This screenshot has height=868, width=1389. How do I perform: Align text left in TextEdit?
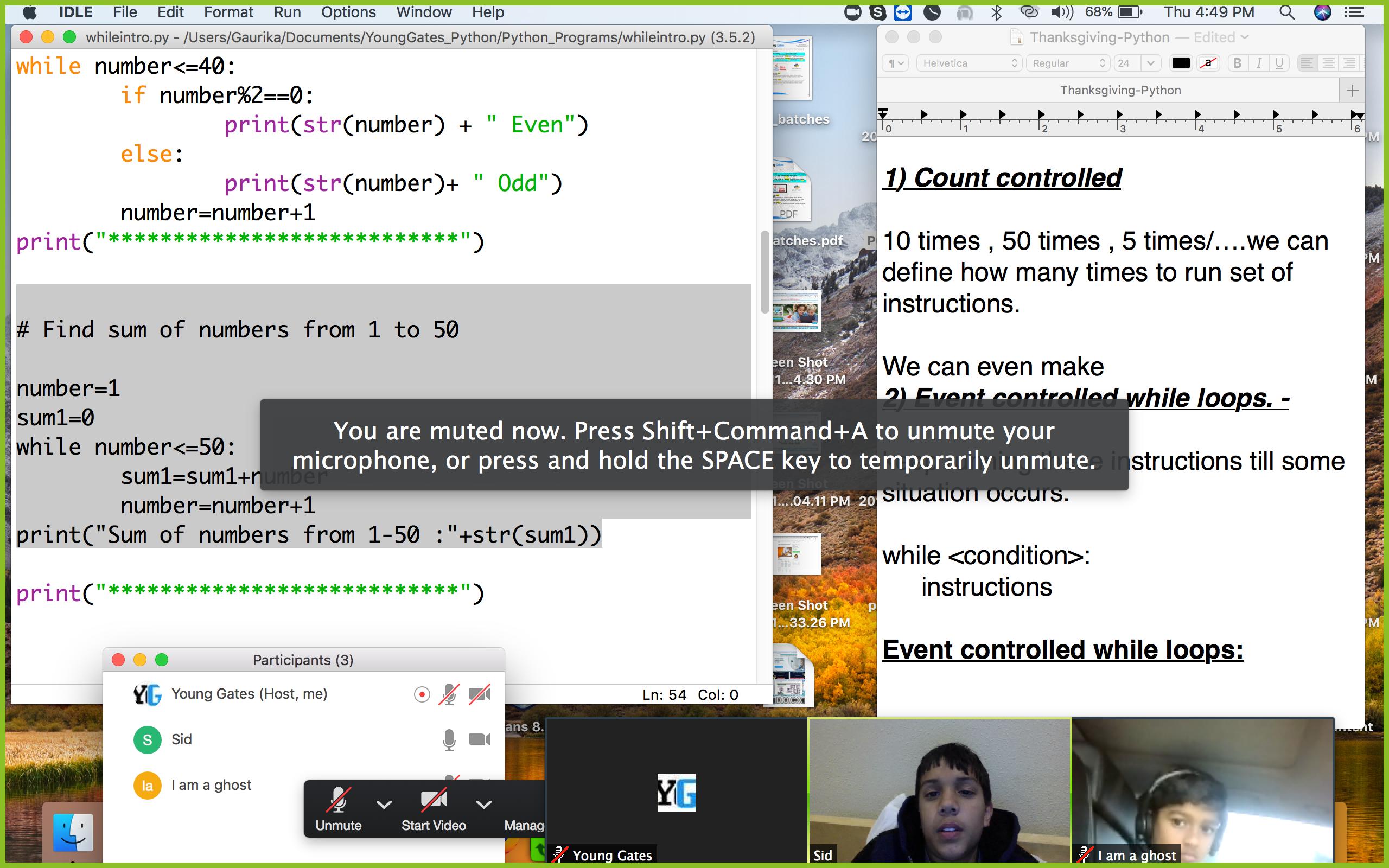coord(1307,63)
